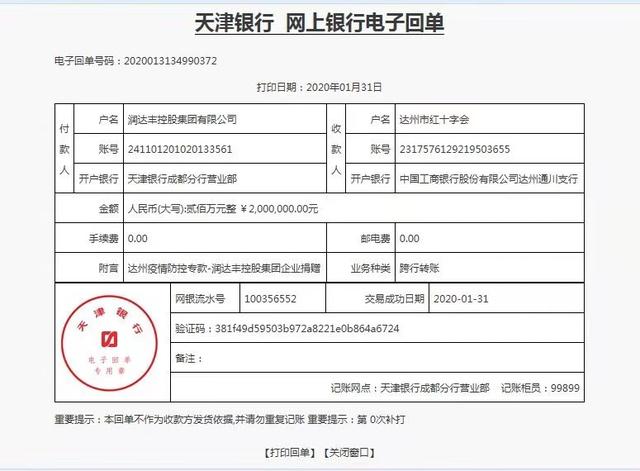This screenshot has height=471, width=640.
Task: Select payee account number 2317576129219503655
Action: click(454, 149)
